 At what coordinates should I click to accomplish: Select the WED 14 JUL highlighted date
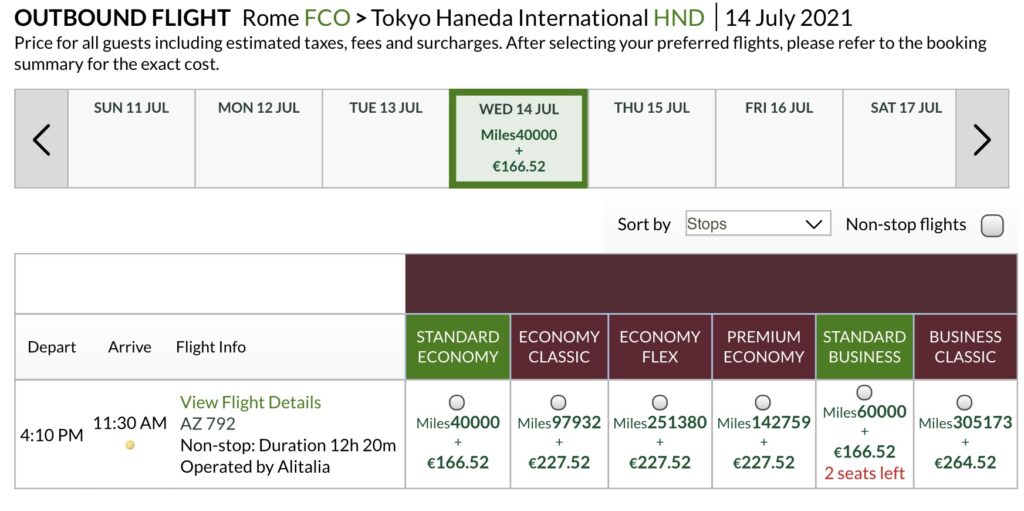tap(519, 138)
